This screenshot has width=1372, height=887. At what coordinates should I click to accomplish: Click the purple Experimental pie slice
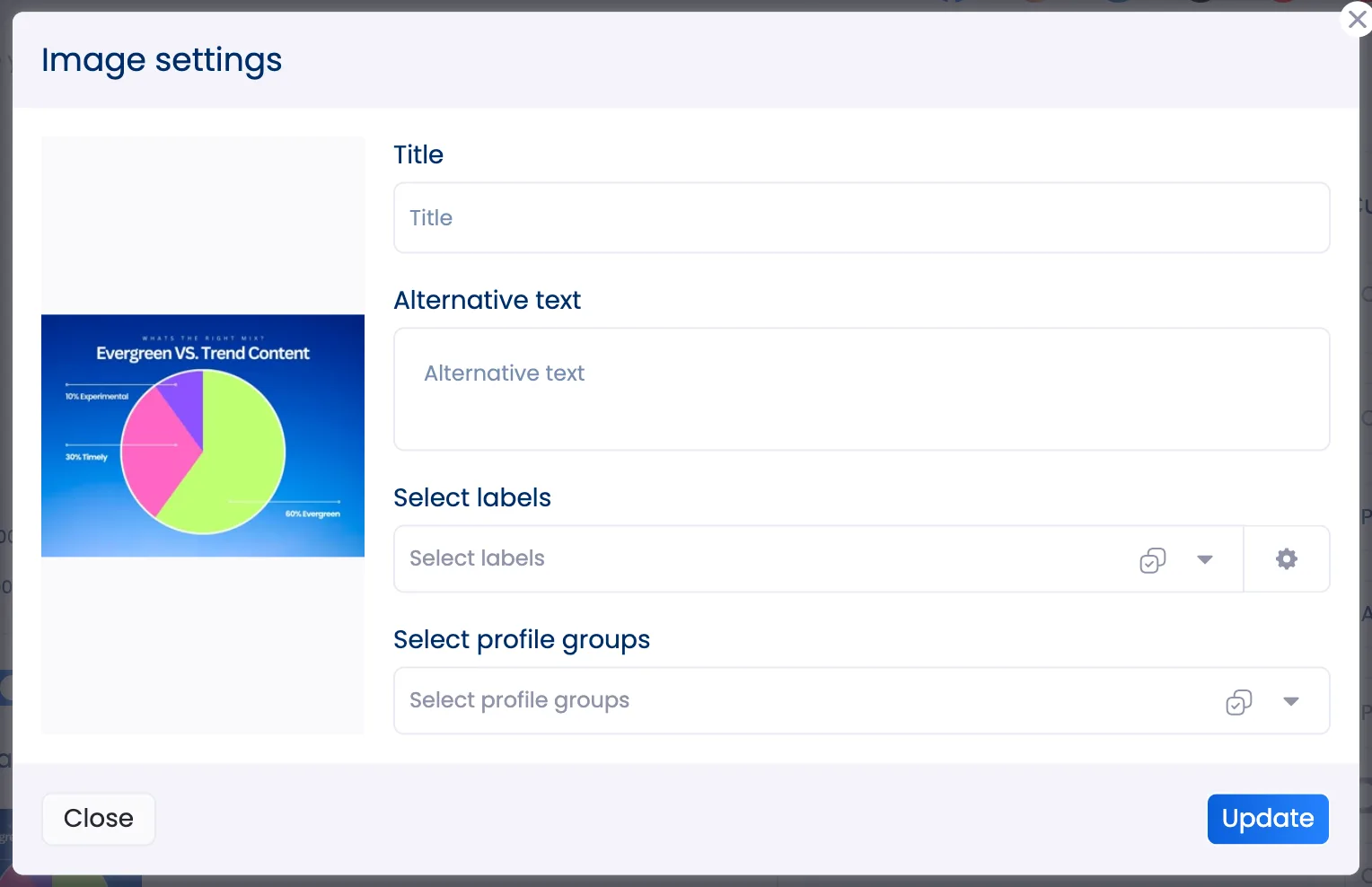coord(185,395)
